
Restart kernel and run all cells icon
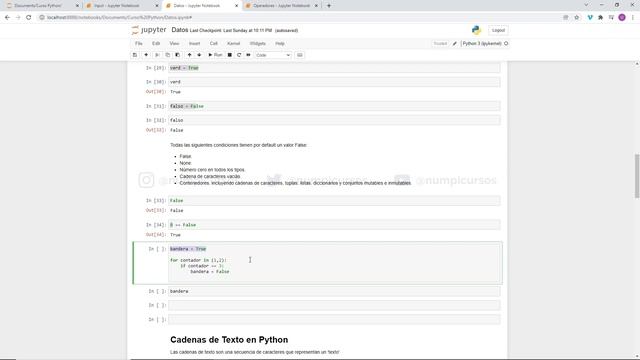249,55
